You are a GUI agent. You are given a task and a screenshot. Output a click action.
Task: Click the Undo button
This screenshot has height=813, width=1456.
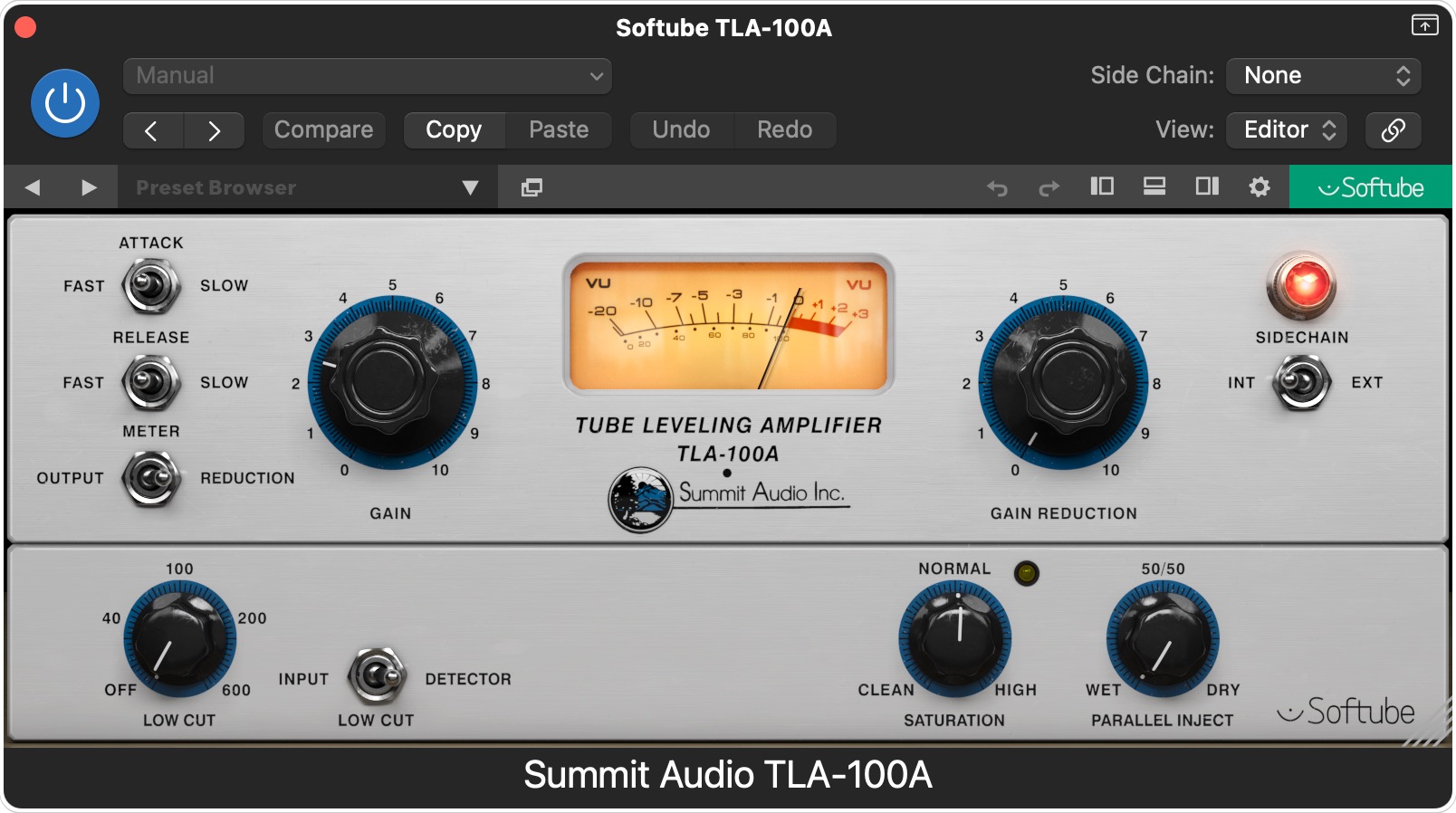click(681, 130)
